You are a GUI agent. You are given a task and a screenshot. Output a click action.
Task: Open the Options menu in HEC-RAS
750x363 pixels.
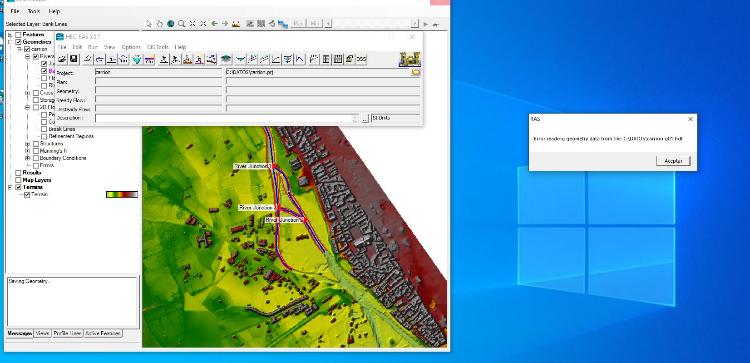click(x=131, y=47)
